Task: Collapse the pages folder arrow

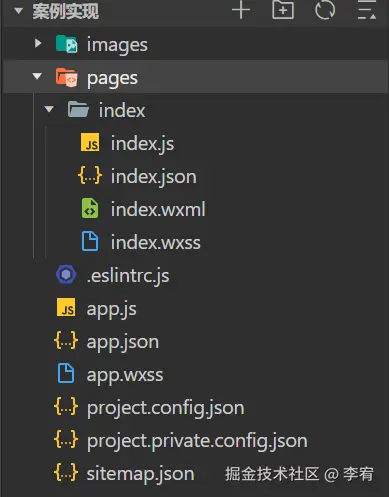Action: click(37, 76)
